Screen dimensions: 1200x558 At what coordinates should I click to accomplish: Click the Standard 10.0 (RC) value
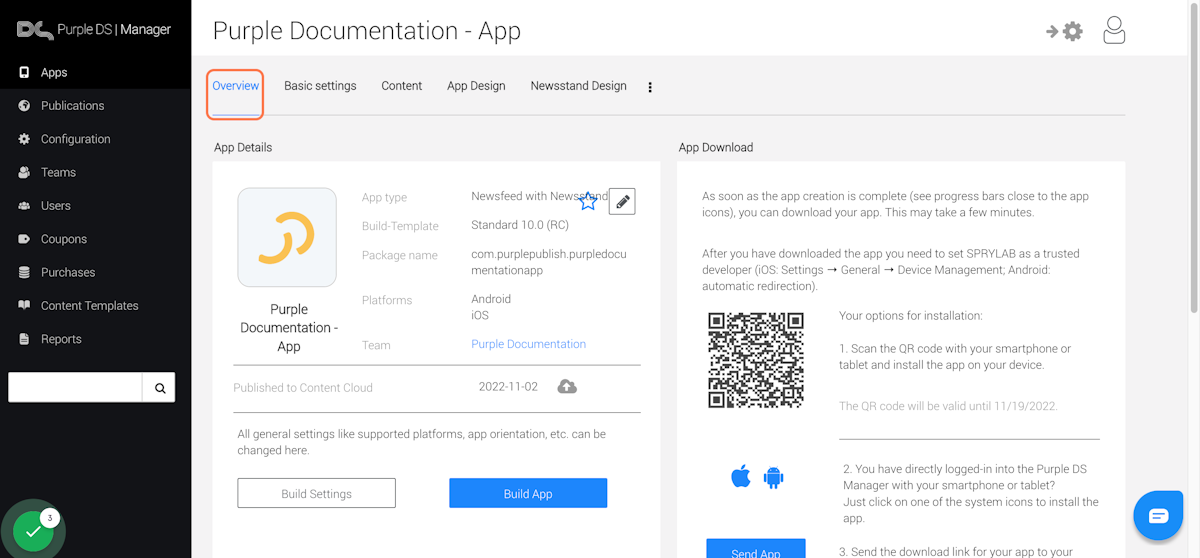[x=520, y=225]
